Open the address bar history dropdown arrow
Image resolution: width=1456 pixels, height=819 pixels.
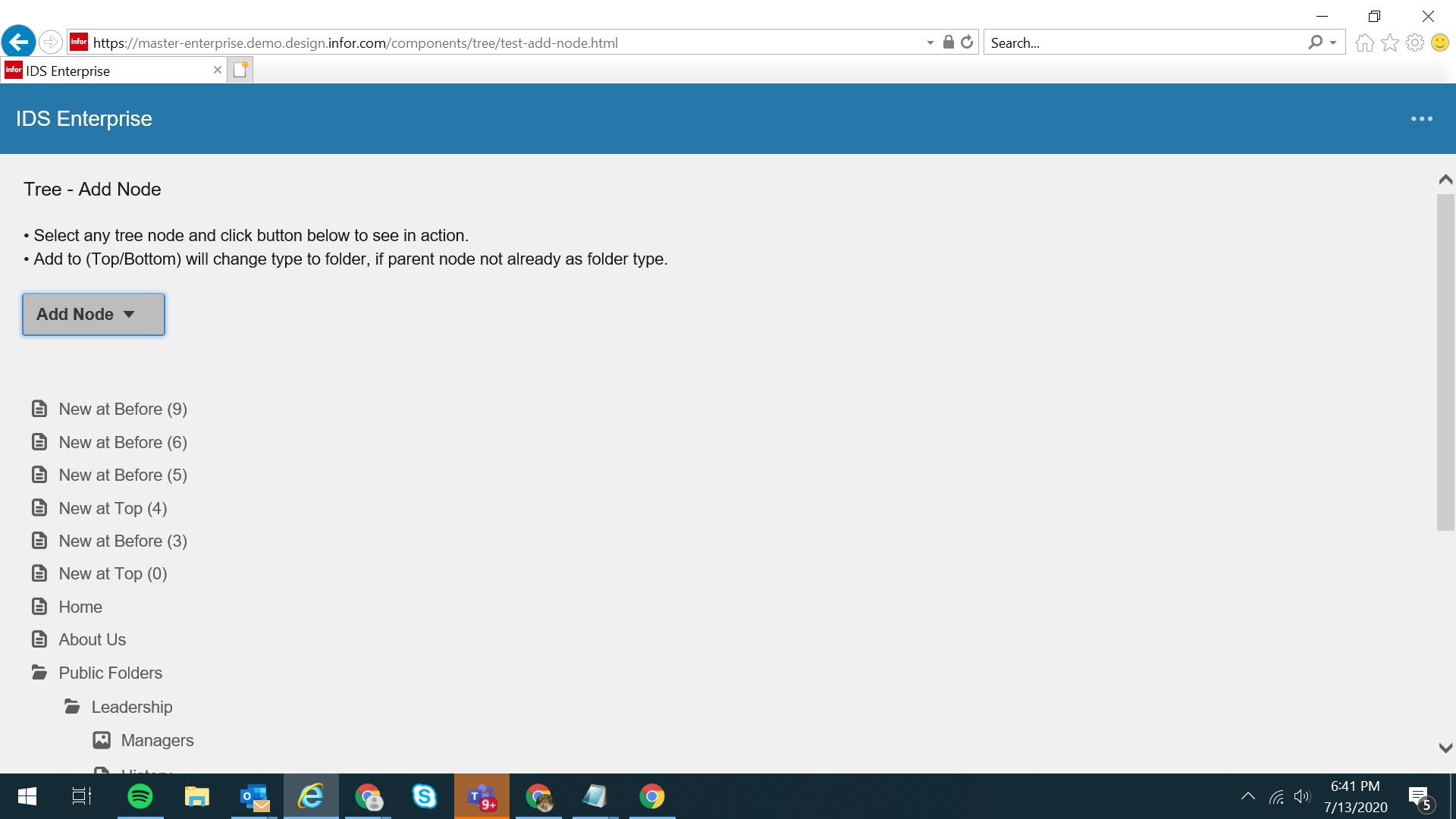(x=930, y=43)
